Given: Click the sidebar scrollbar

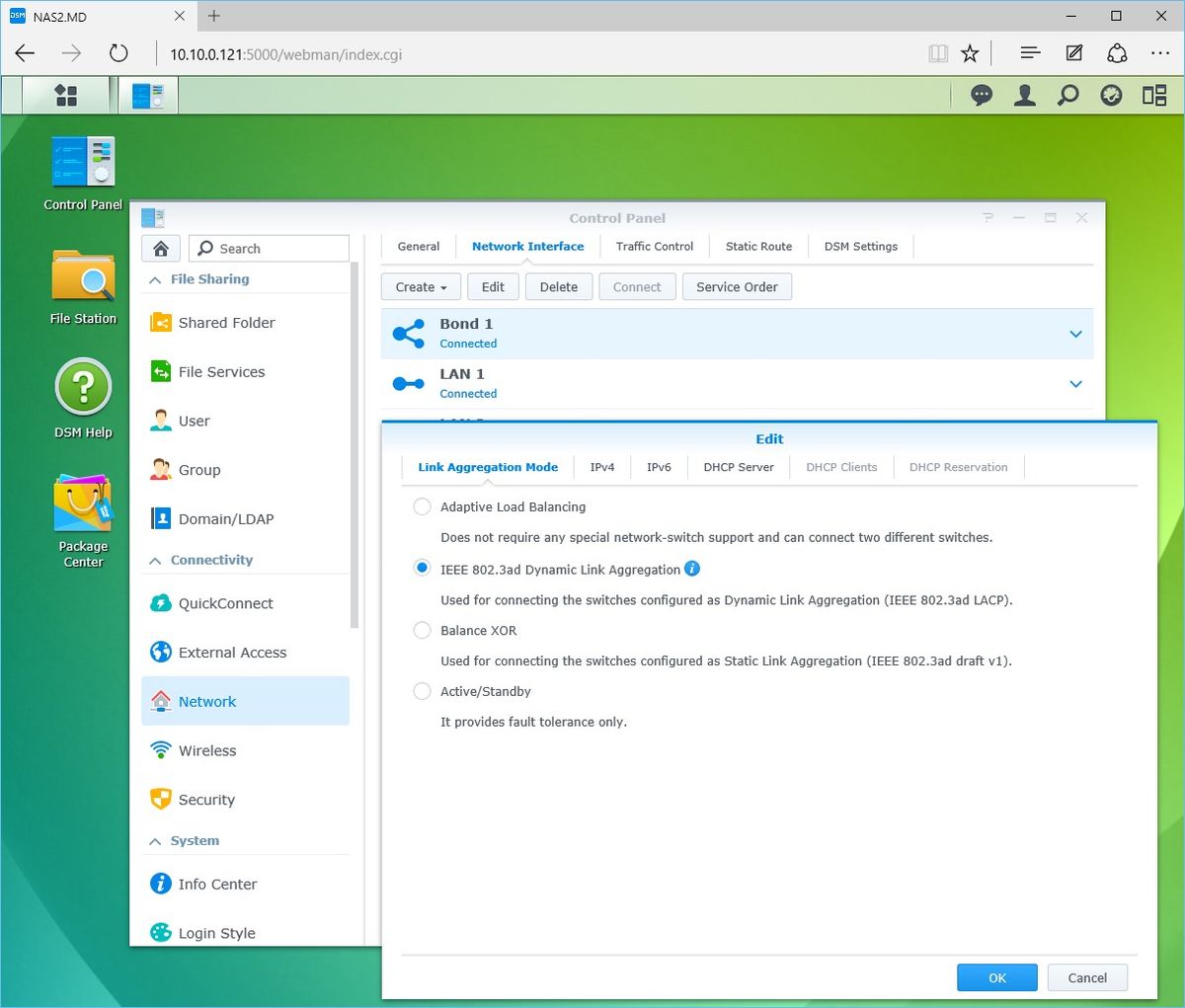Looking at the screenshot, I should click(x=355, y=444).
